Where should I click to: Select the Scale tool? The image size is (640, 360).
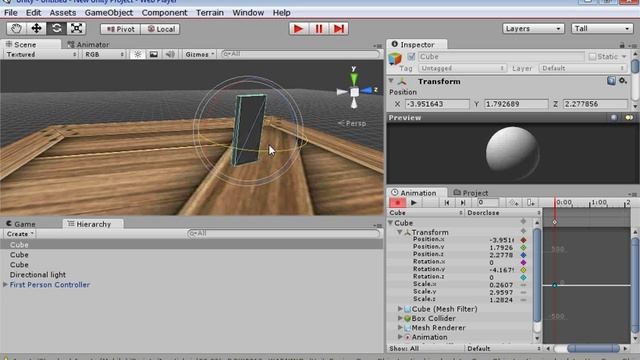click(76, 29)
